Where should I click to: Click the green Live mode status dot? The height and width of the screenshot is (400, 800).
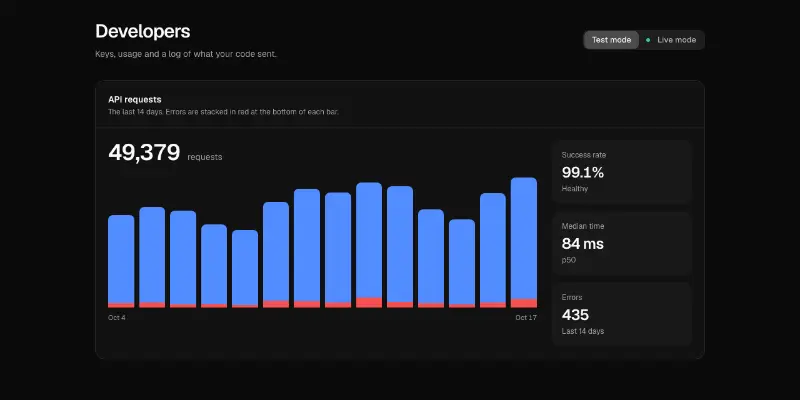pyautogui.click(x=648, y=40)
